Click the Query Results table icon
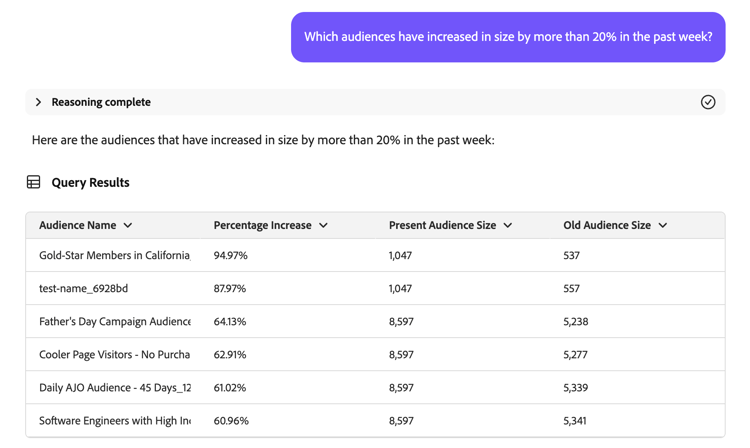 click(x=34, y=183)
